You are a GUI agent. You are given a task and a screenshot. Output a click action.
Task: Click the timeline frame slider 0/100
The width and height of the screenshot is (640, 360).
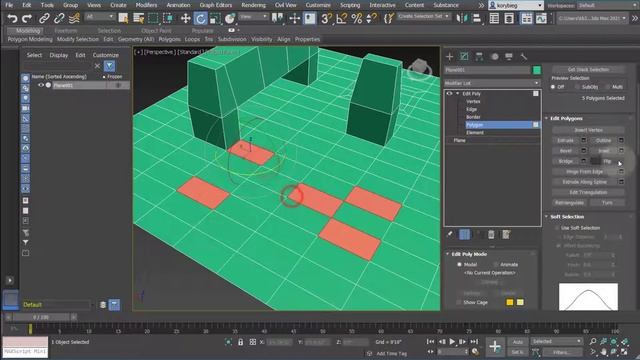coord(41,317)
